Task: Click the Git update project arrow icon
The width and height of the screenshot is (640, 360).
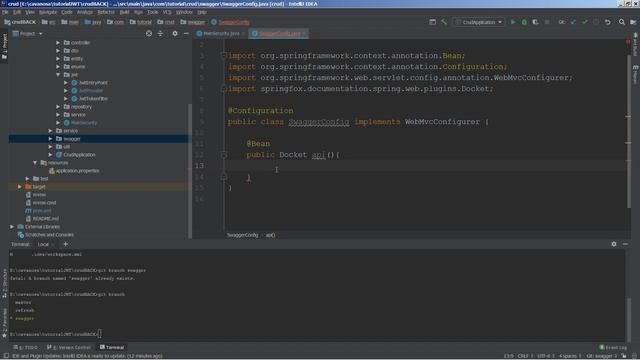Action: click(x=573, y=22)
